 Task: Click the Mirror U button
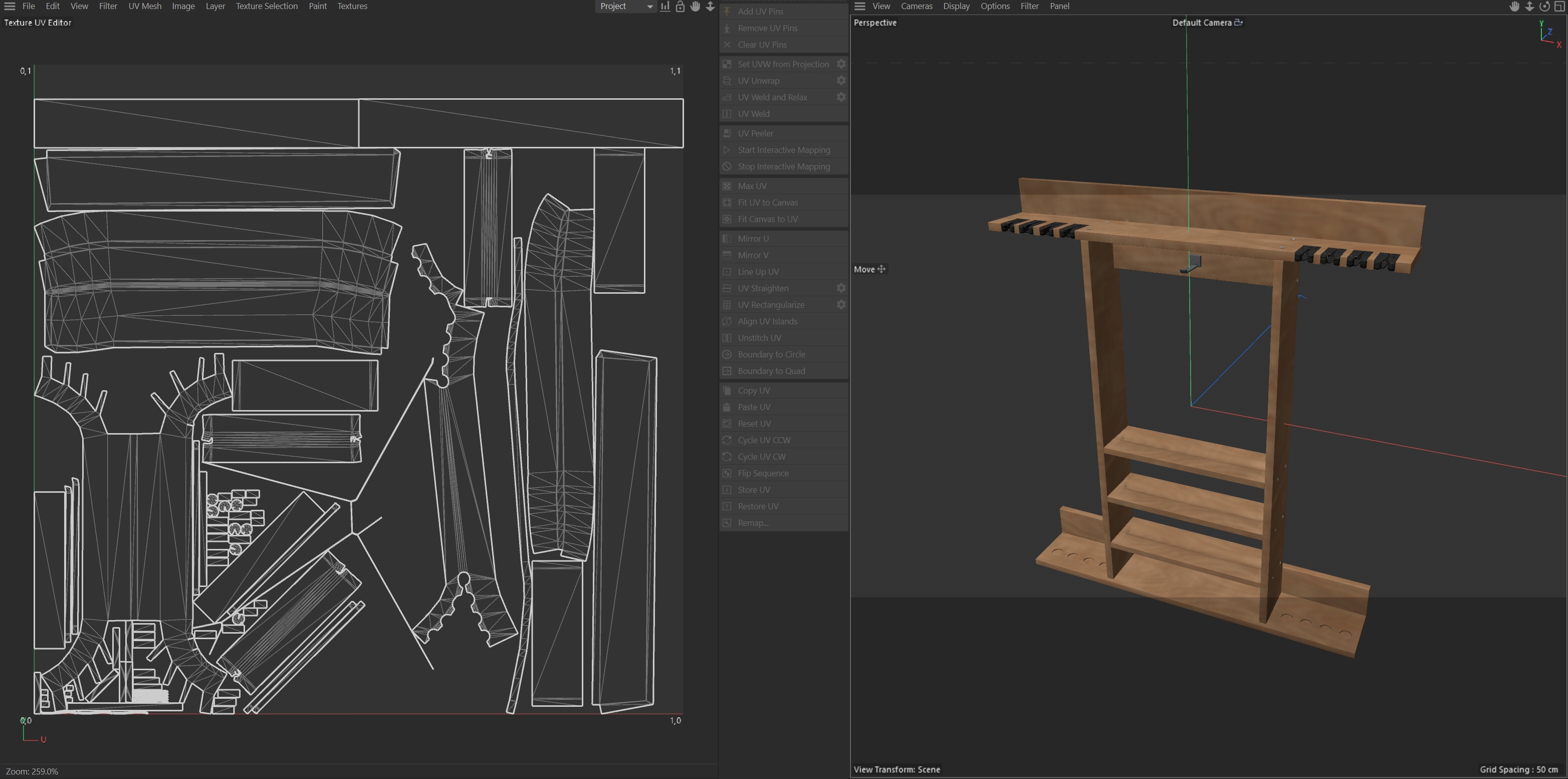click(x=753, y=238)
